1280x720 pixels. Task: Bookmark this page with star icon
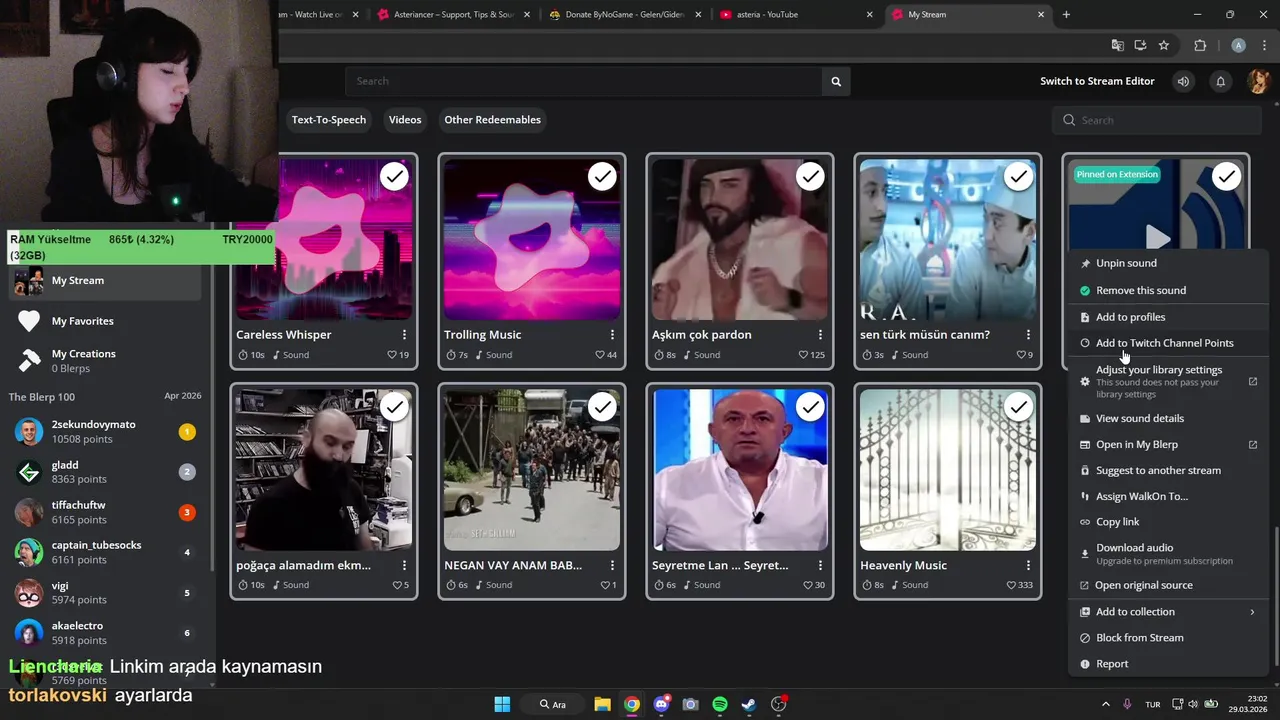tap(1164, 45)
